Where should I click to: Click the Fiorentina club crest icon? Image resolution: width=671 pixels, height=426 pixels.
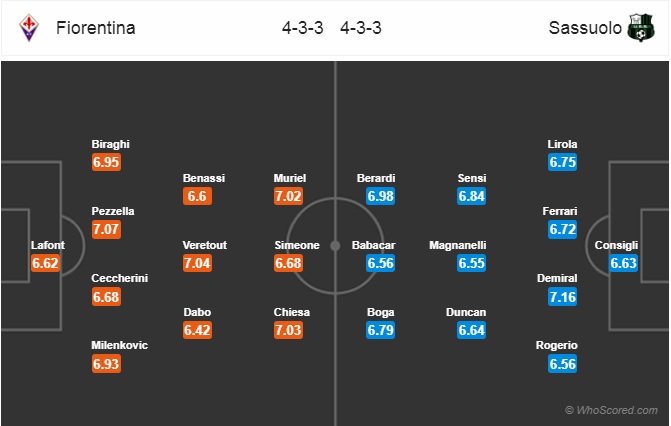click(x=29, y=28)
